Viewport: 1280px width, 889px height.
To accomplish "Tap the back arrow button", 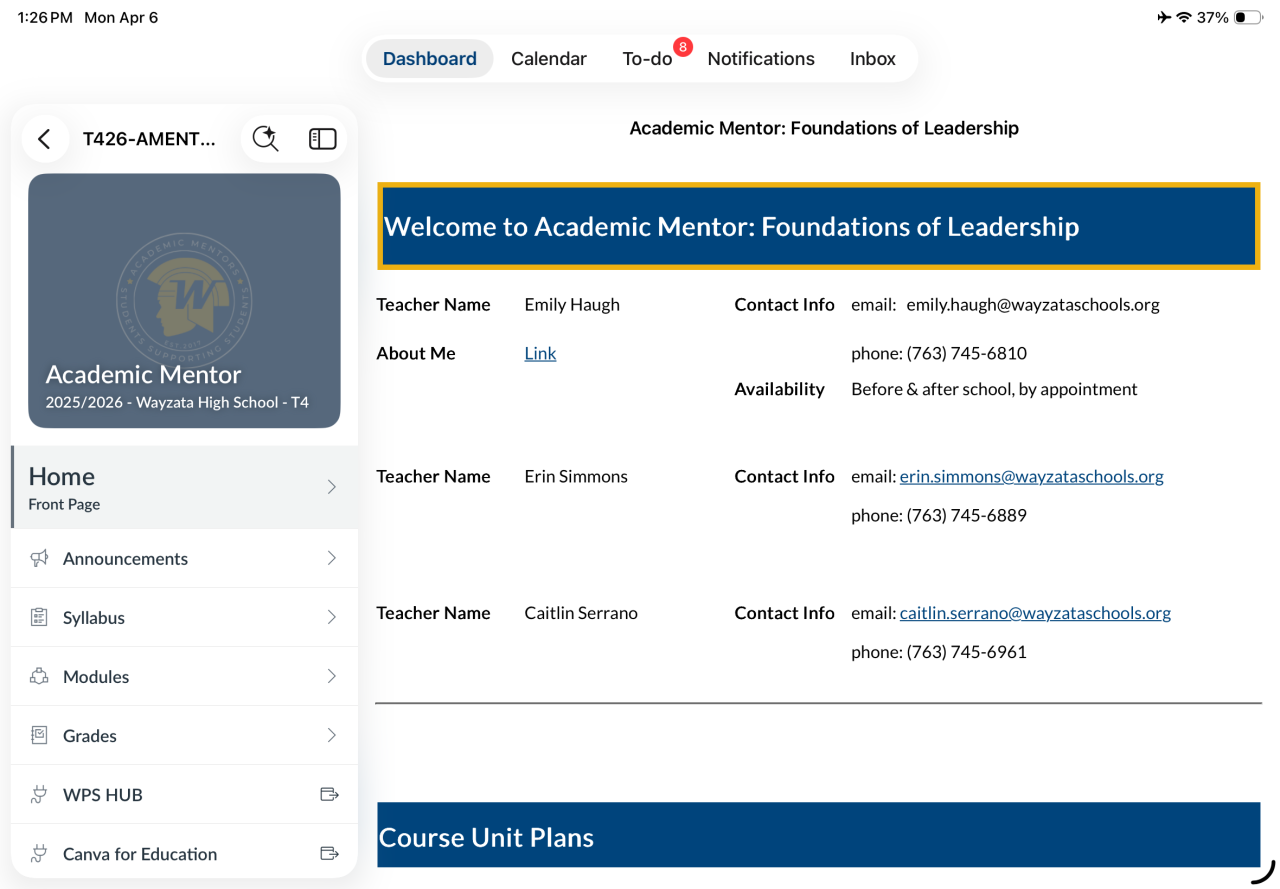I will click(44, 139).
